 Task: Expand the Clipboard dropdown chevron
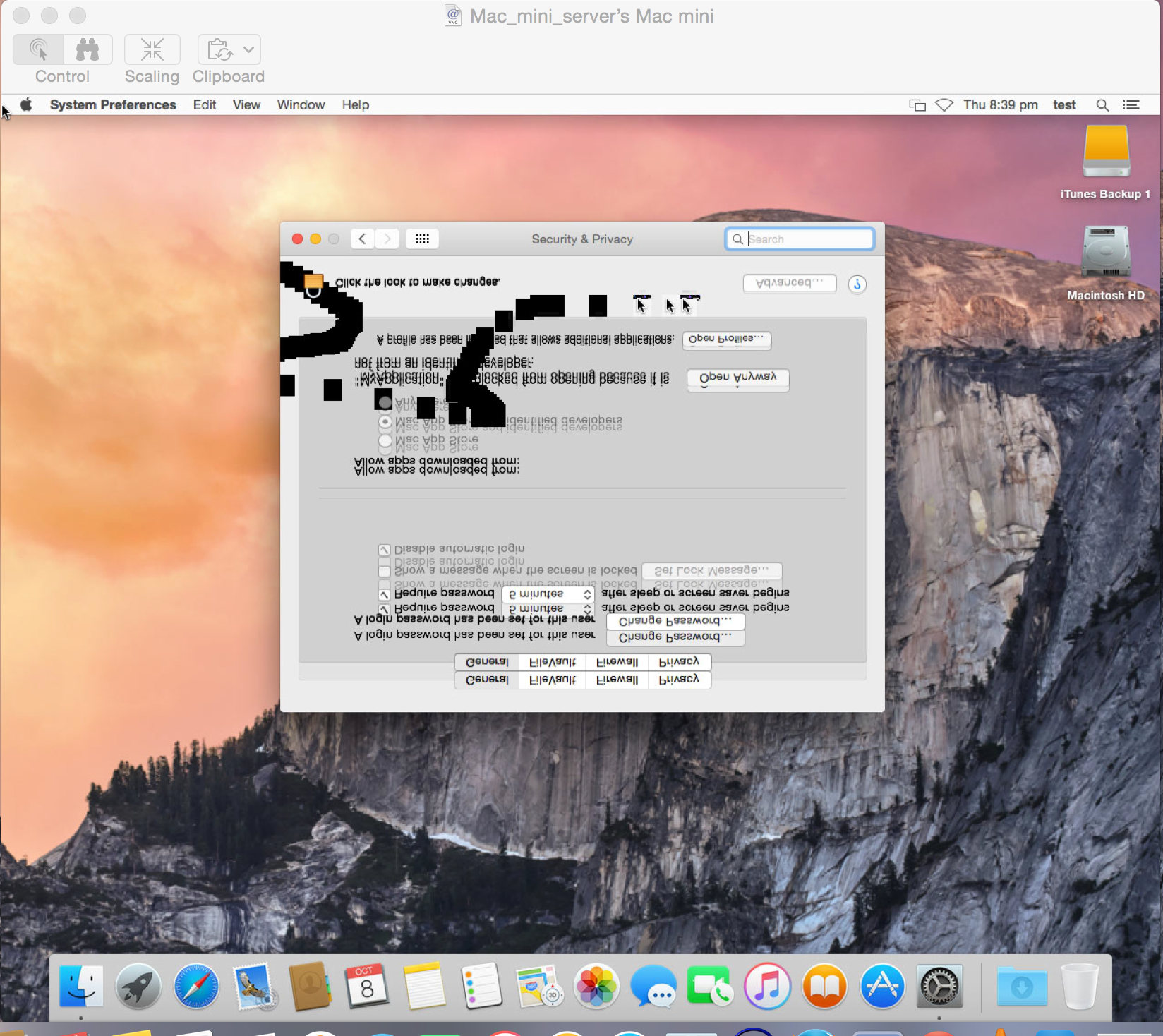tap(248, 49)
